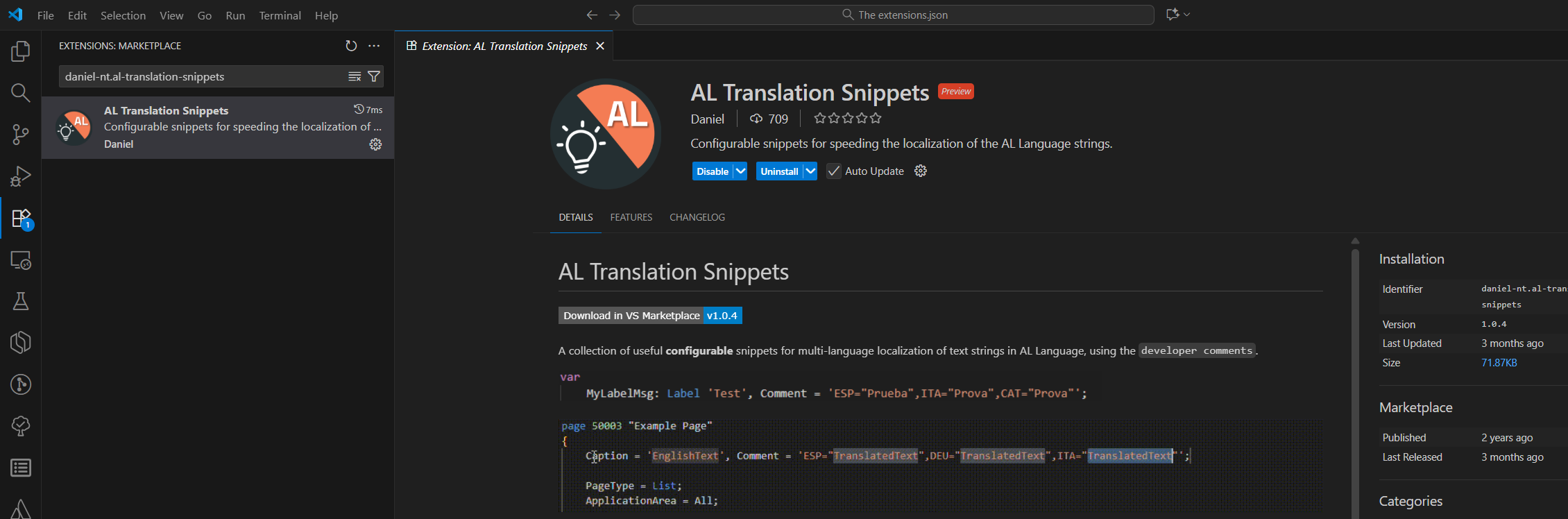1568x519 pixels.
Task: Click the EXTENSIONS: MARKETPLACE panel header
Action: click(x=120, y=46)
